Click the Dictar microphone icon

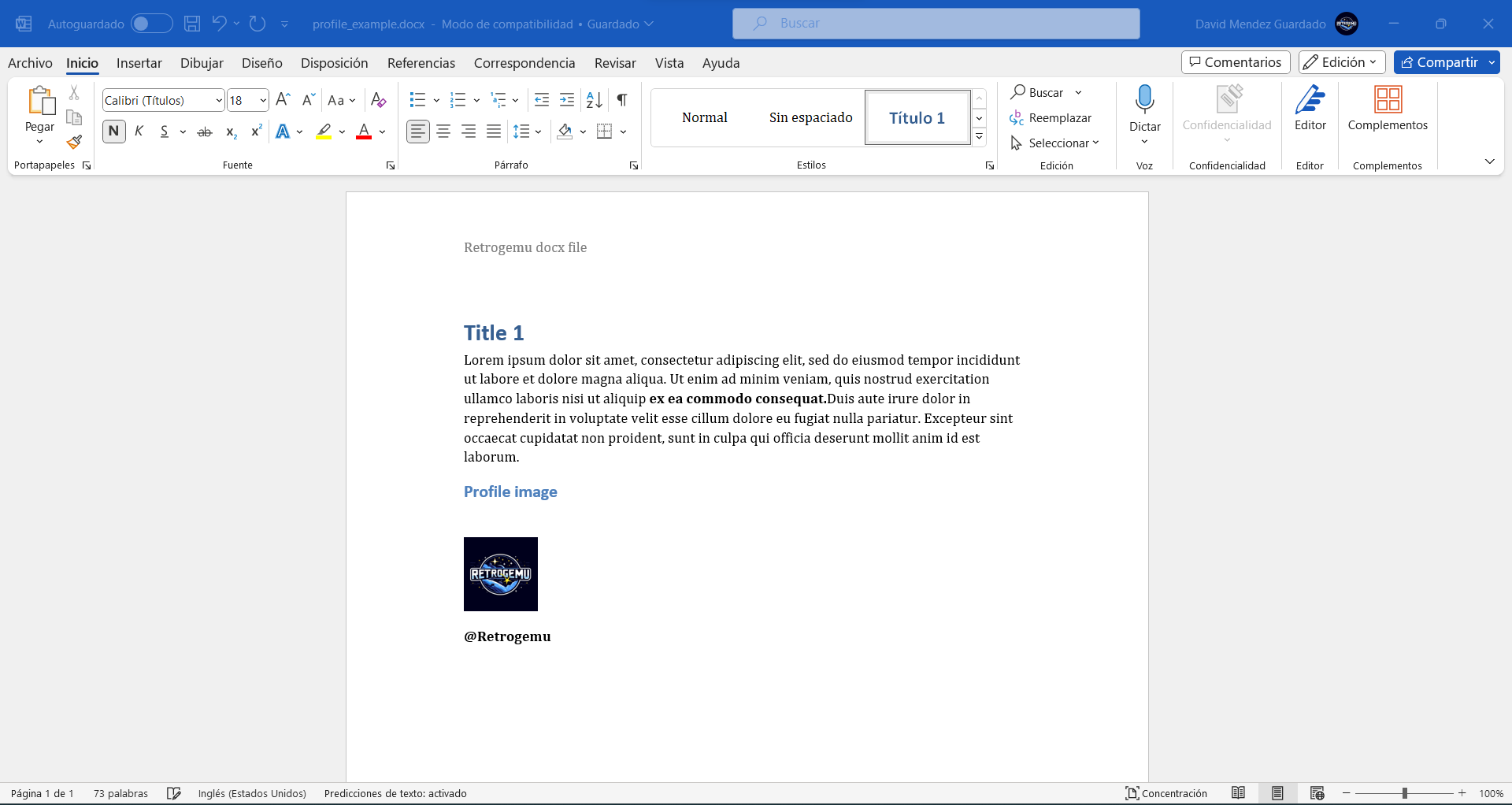click(x=1145, y=100)
